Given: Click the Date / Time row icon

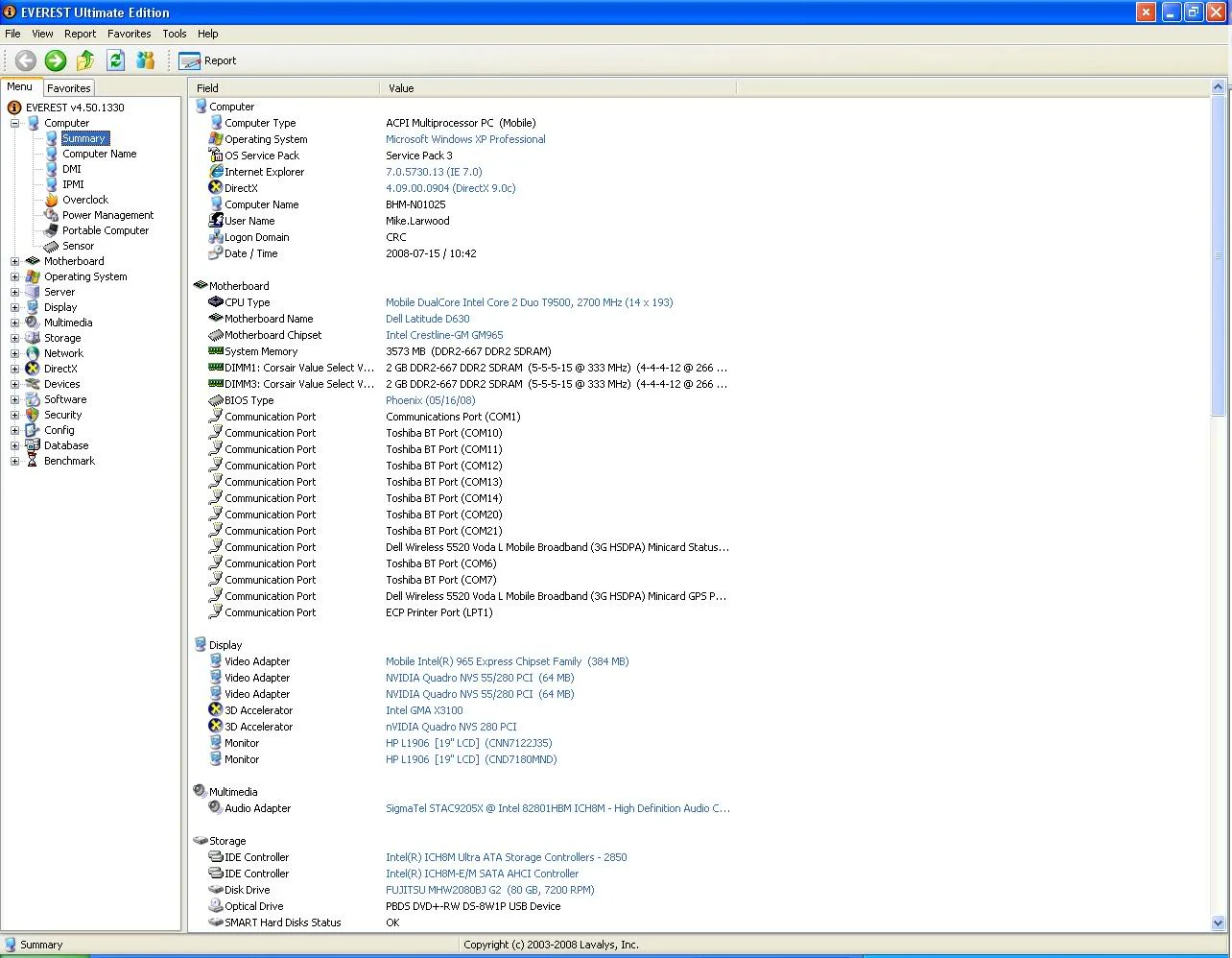Looking at the screenshot, I should click(216, 253).
